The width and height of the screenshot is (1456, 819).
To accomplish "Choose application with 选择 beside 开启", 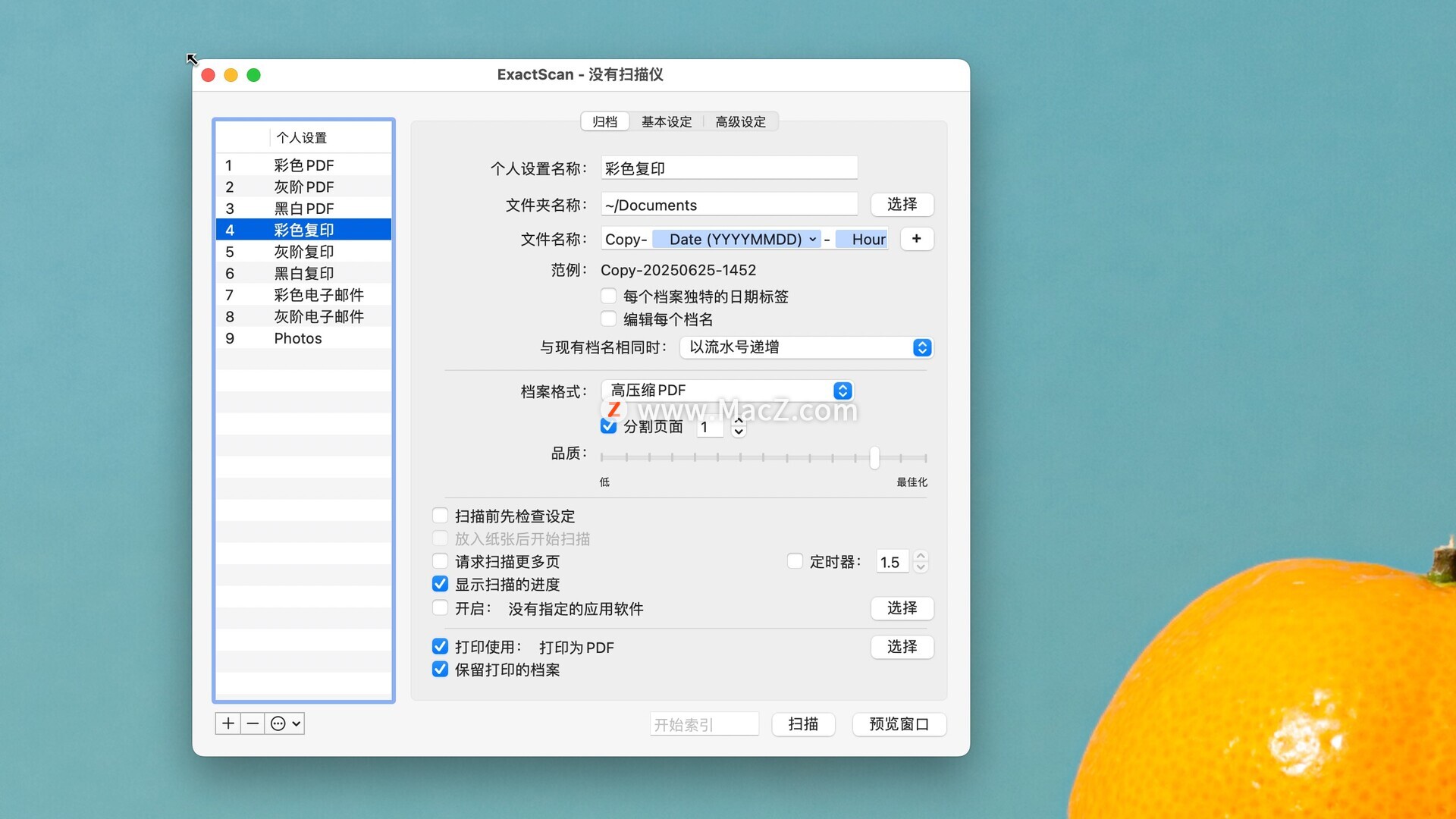I will (x=902, y=608).
